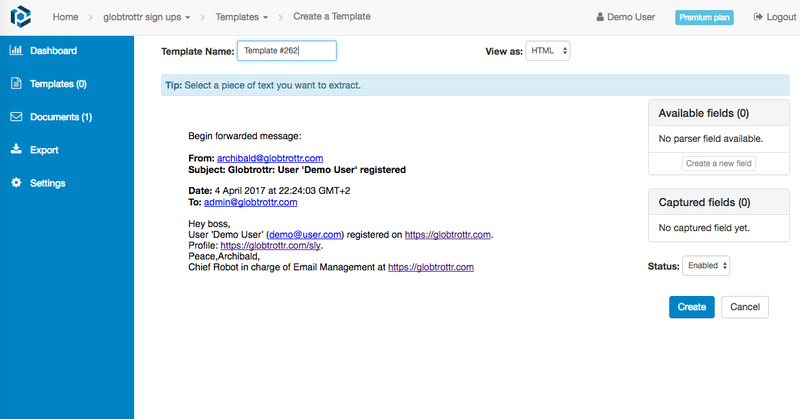Image resolution: width=800 pixels, height=419 pixels.
Task: Cancel template creation
Action: coord(745,307)
